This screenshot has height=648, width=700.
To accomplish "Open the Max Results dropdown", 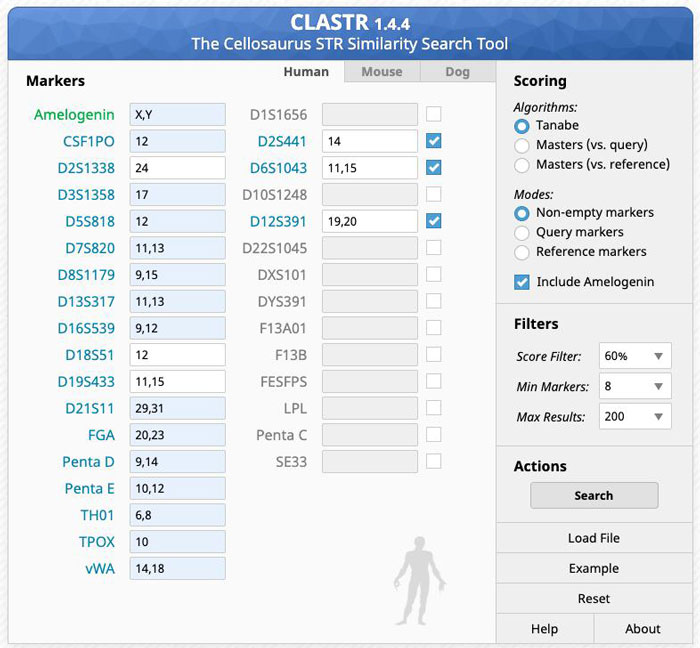I will [635, 416].
